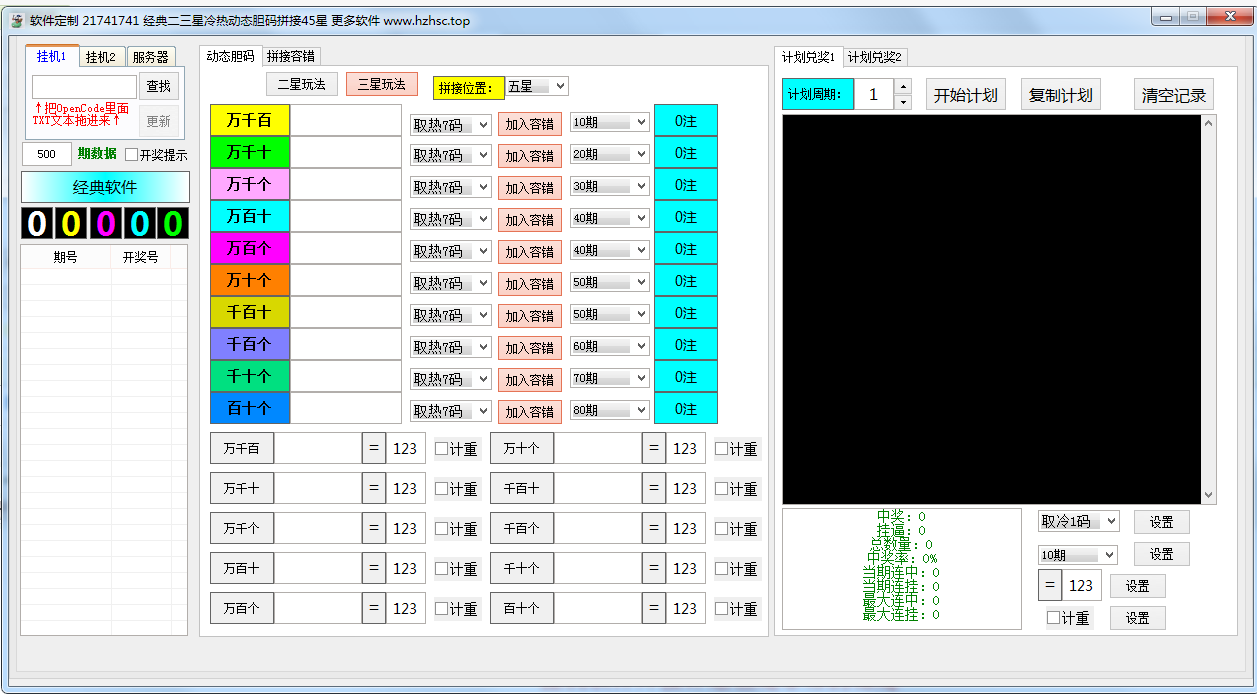Switch to the 挂机2 tab
The height and width of the screenshot is (694, 1257).
[x=101, y=57]
